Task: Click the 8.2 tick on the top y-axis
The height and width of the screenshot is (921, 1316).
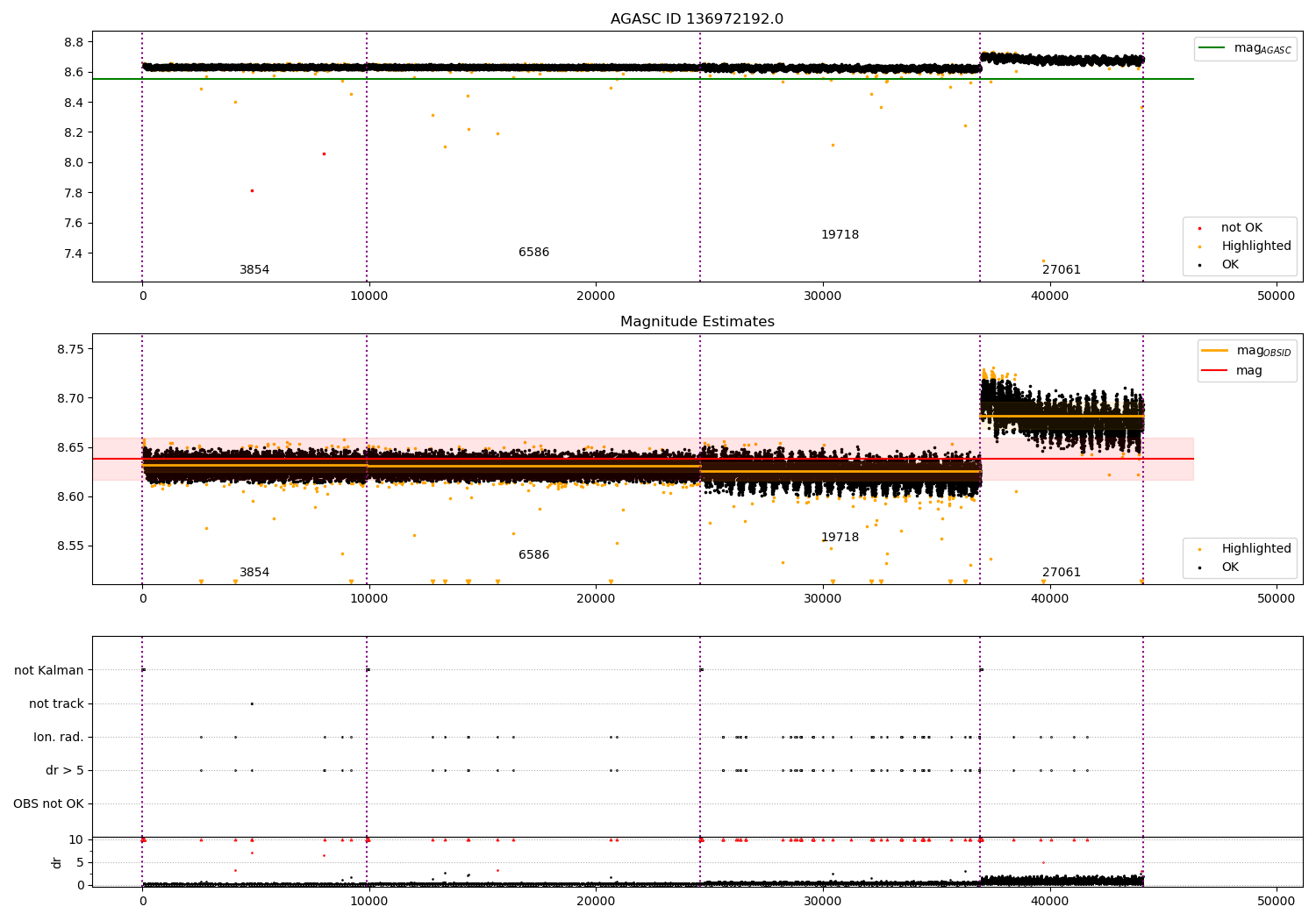Action: (x=75, y=132)
